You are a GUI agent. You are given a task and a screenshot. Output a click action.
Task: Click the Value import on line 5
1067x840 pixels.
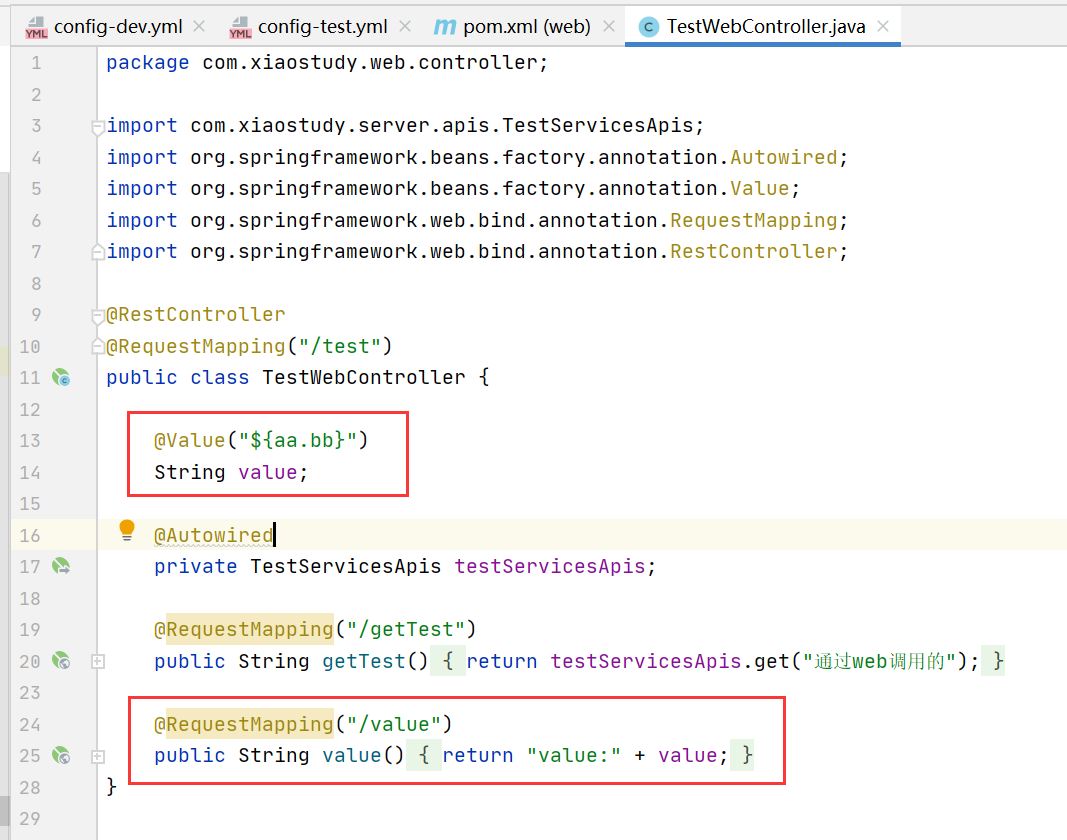[x=759, y=189]
